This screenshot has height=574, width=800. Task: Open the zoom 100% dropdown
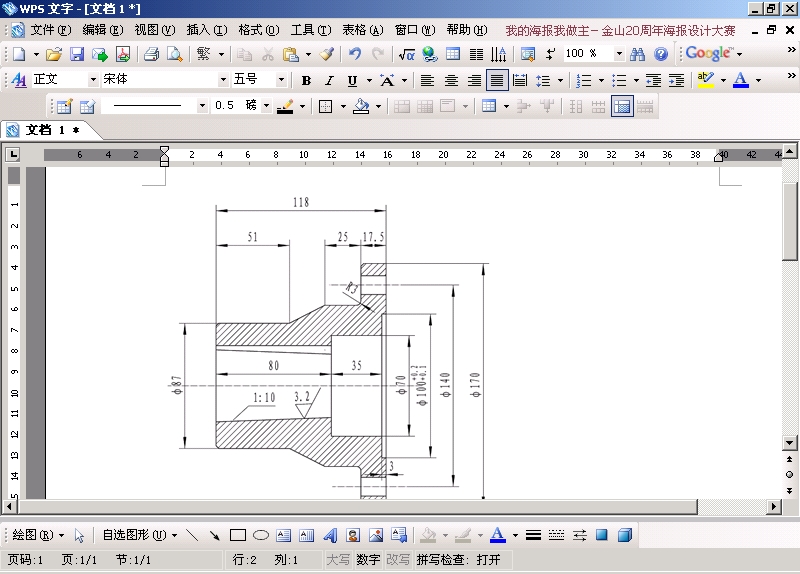619,53
